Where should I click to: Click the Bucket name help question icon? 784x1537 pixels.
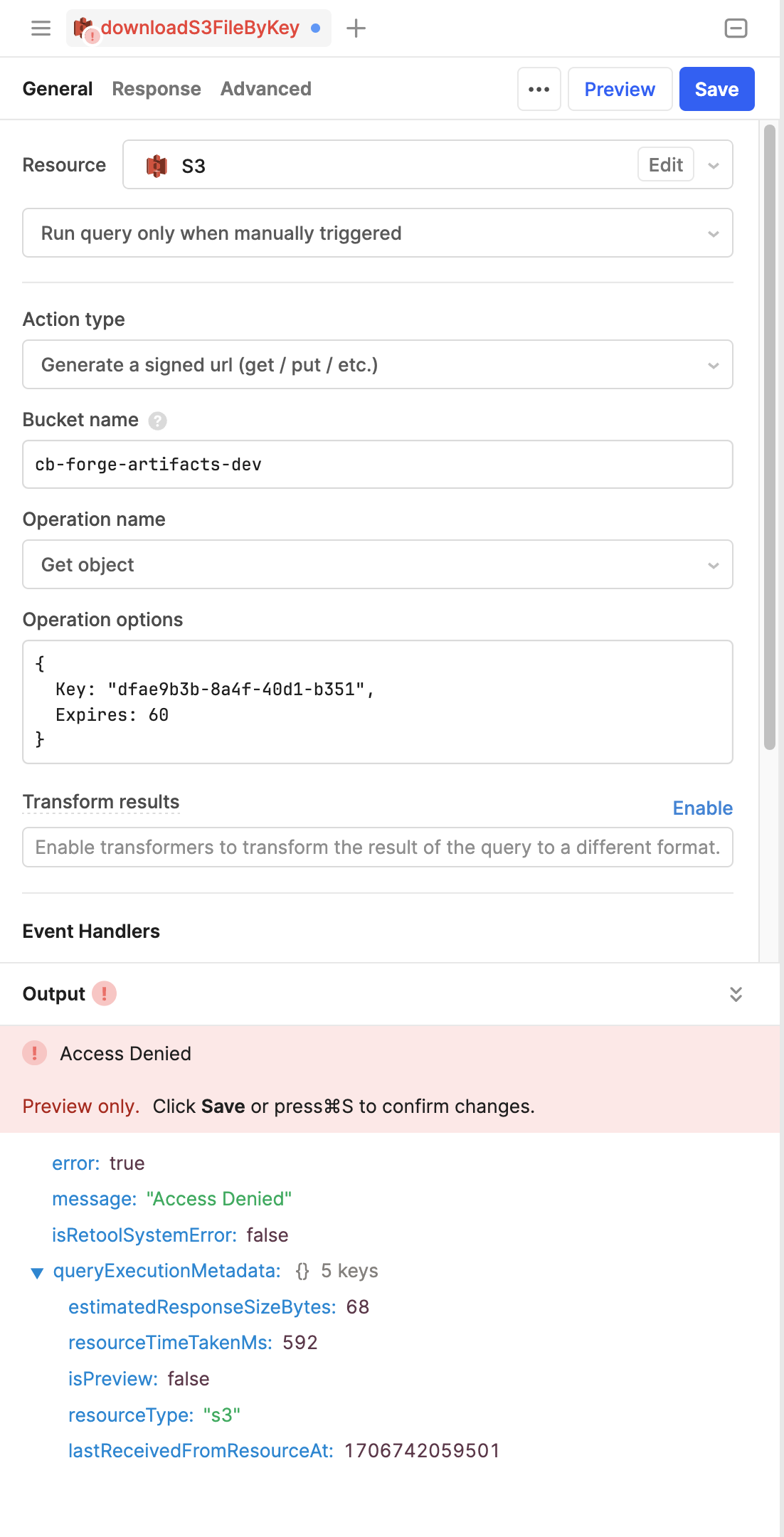tap(157, 421)
